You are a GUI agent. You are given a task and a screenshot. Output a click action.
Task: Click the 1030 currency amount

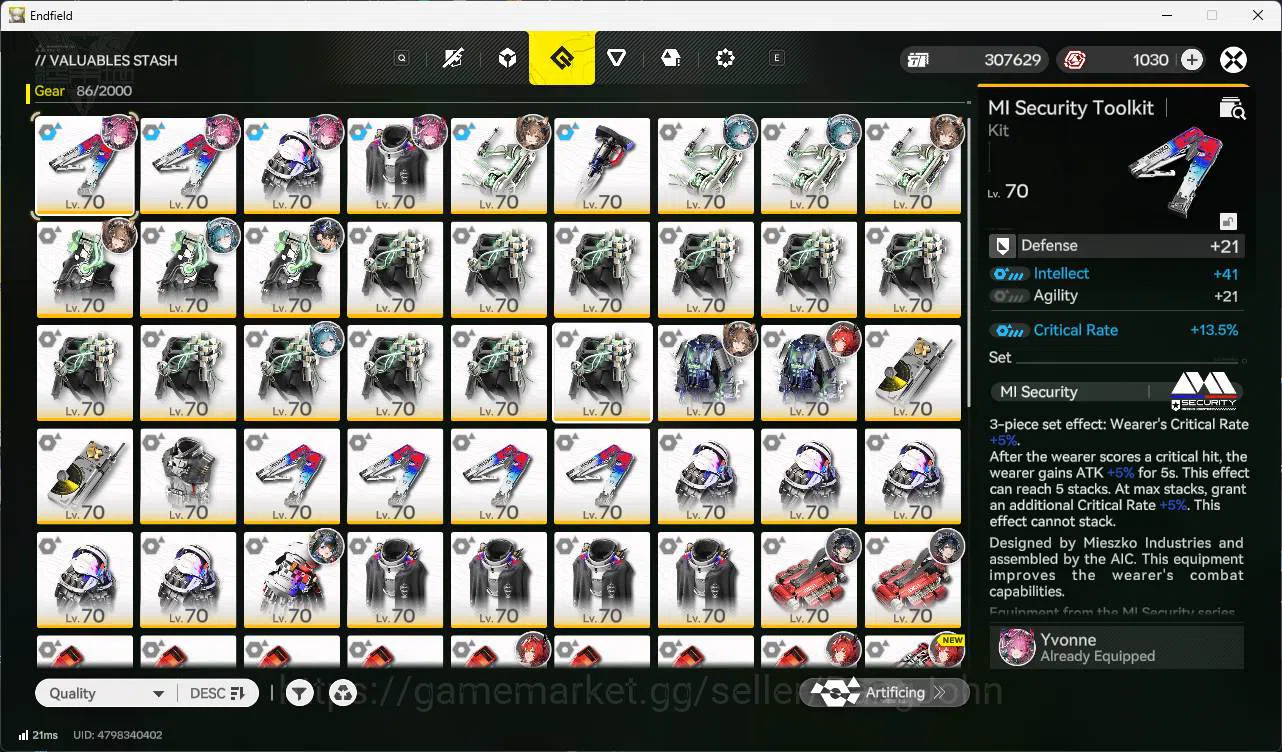[1150, 60]
